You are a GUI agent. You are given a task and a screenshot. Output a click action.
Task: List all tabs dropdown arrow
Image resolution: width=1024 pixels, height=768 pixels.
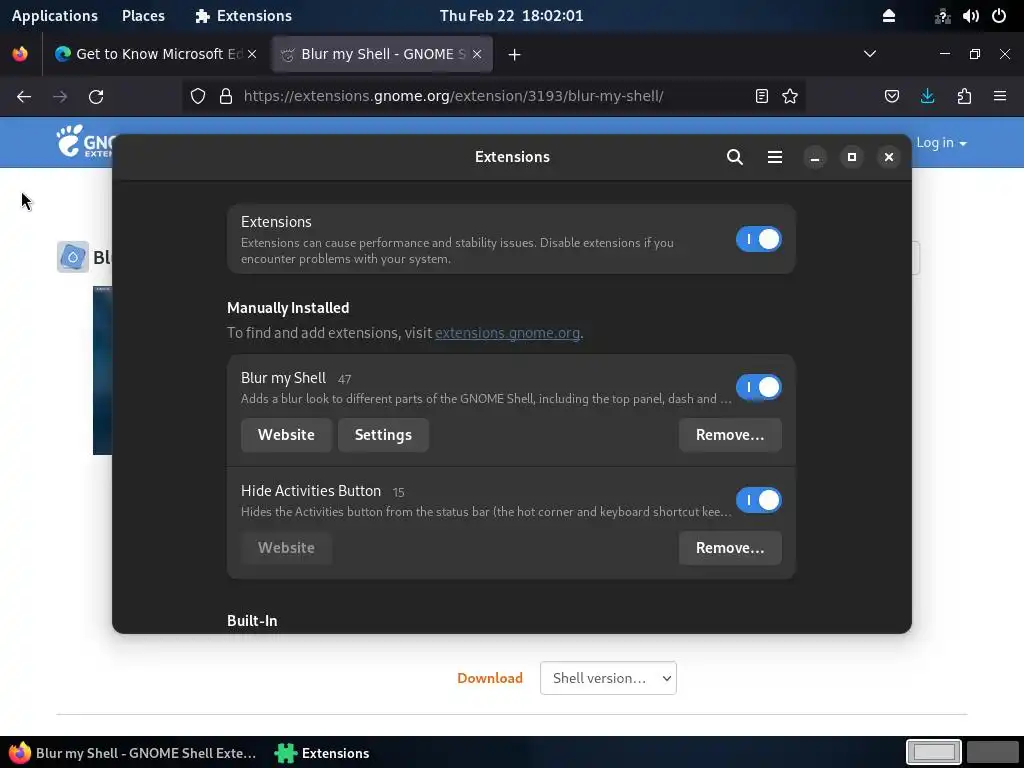pos(870,54)
